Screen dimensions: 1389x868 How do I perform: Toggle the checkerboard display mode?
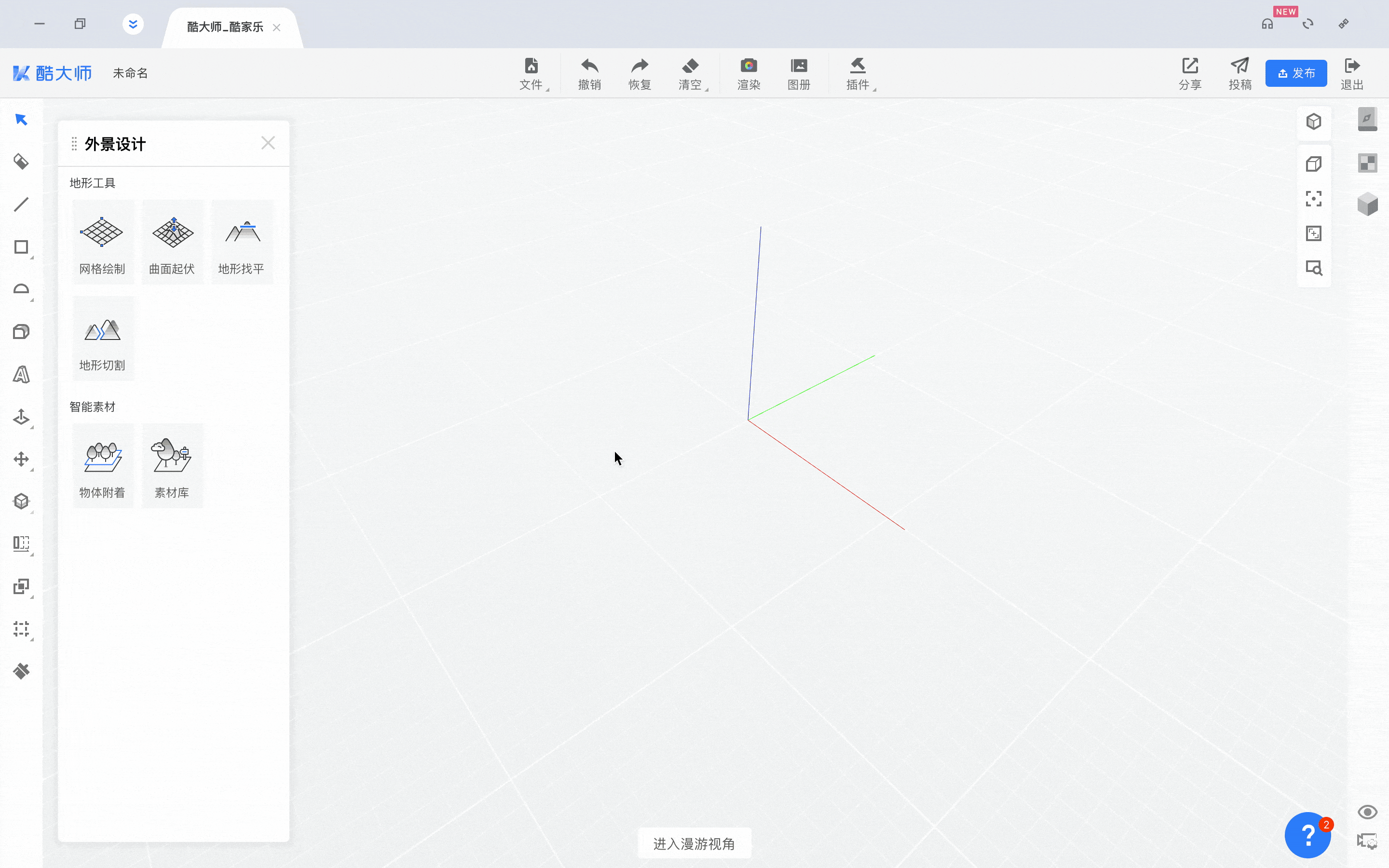coord(1367,163)
